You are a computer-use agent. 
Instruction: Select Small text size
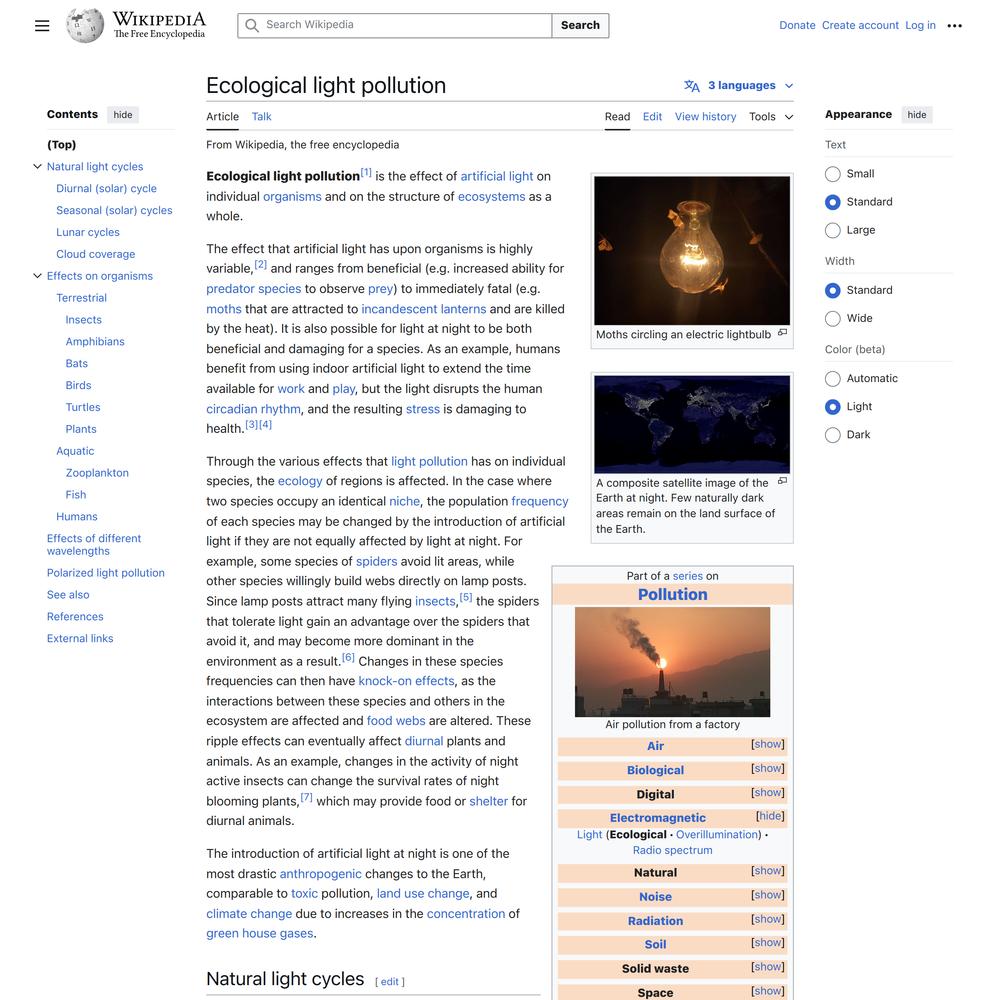click(832, 174)
